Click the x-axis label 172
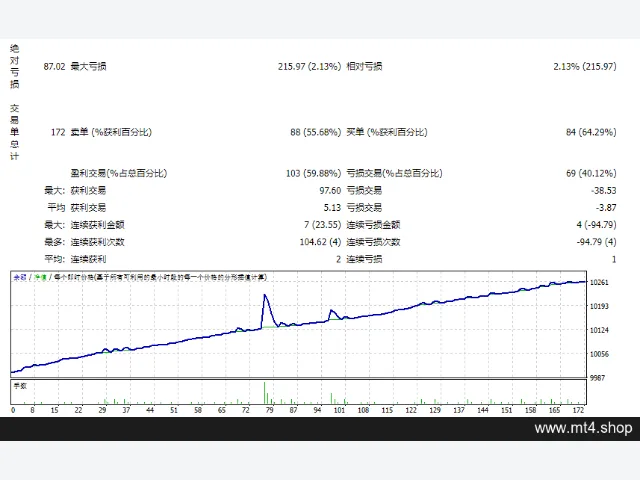 [x=578, y=410]
